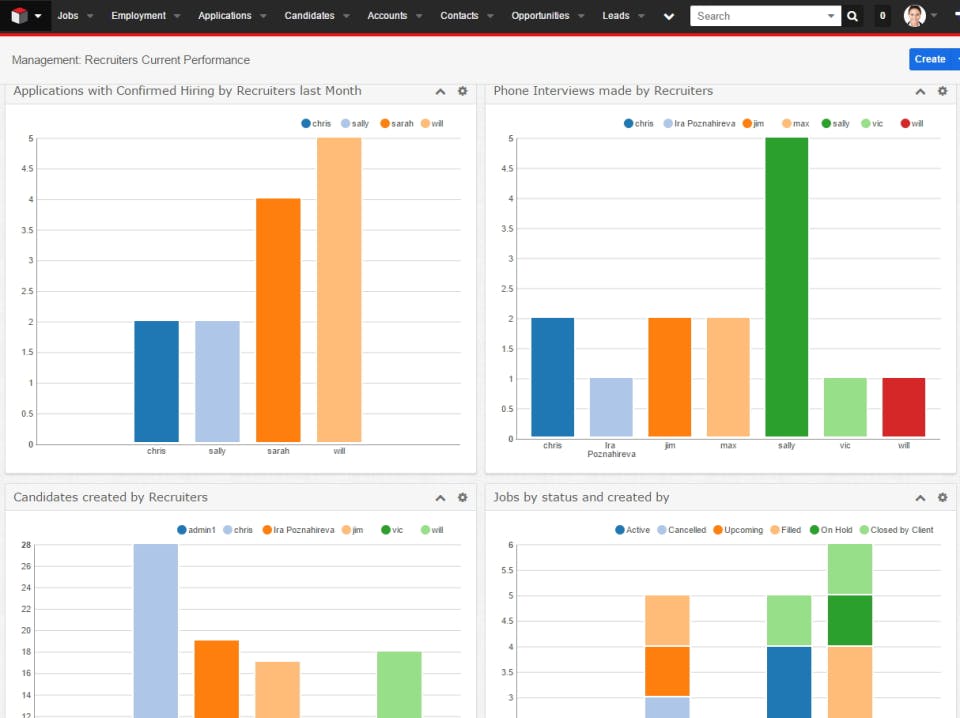The width and height of the screenshot is (960, 718).
Task: Open gear settings for Candidates created by Recruiters
Action: [463, 497]
